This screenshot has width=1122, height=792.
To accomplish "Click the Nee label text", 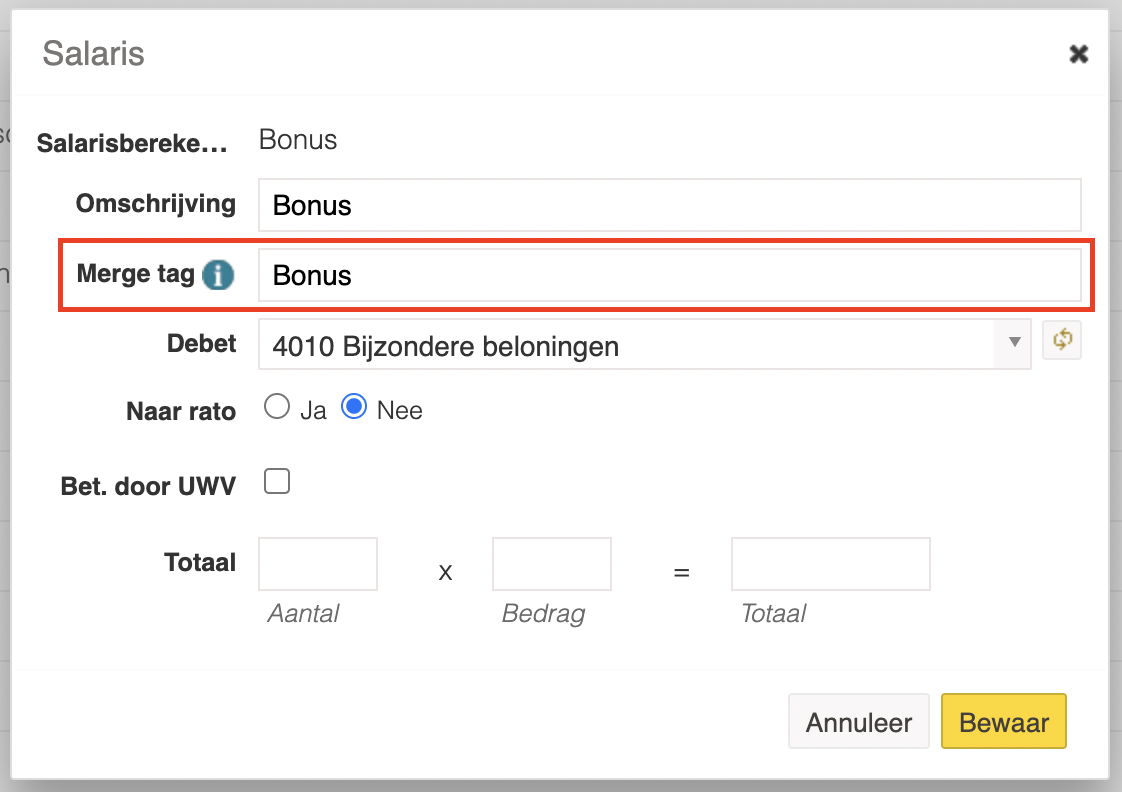I will click(399, 411).
